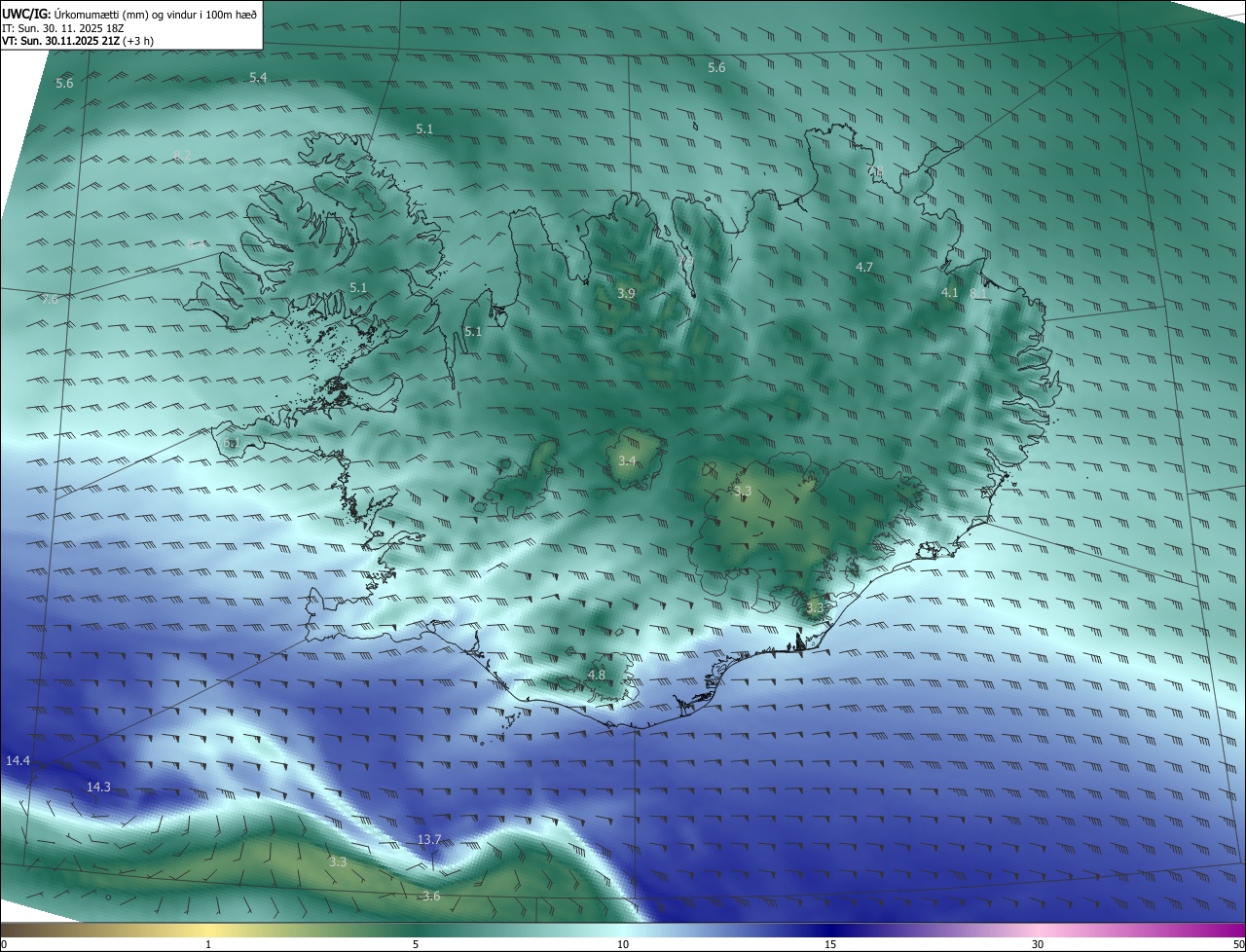
Task: Click the 13.7 value label
Action: click(429, 839)
